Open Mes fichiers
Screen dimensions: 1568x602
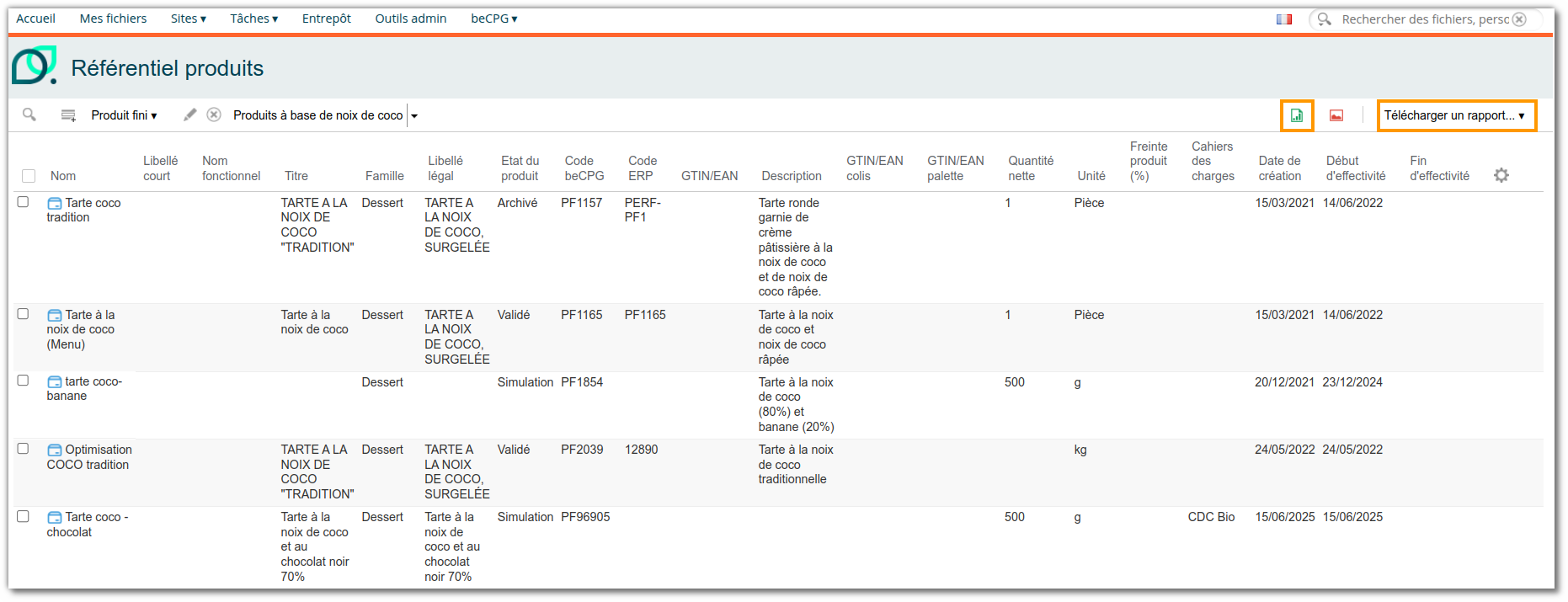113,19
